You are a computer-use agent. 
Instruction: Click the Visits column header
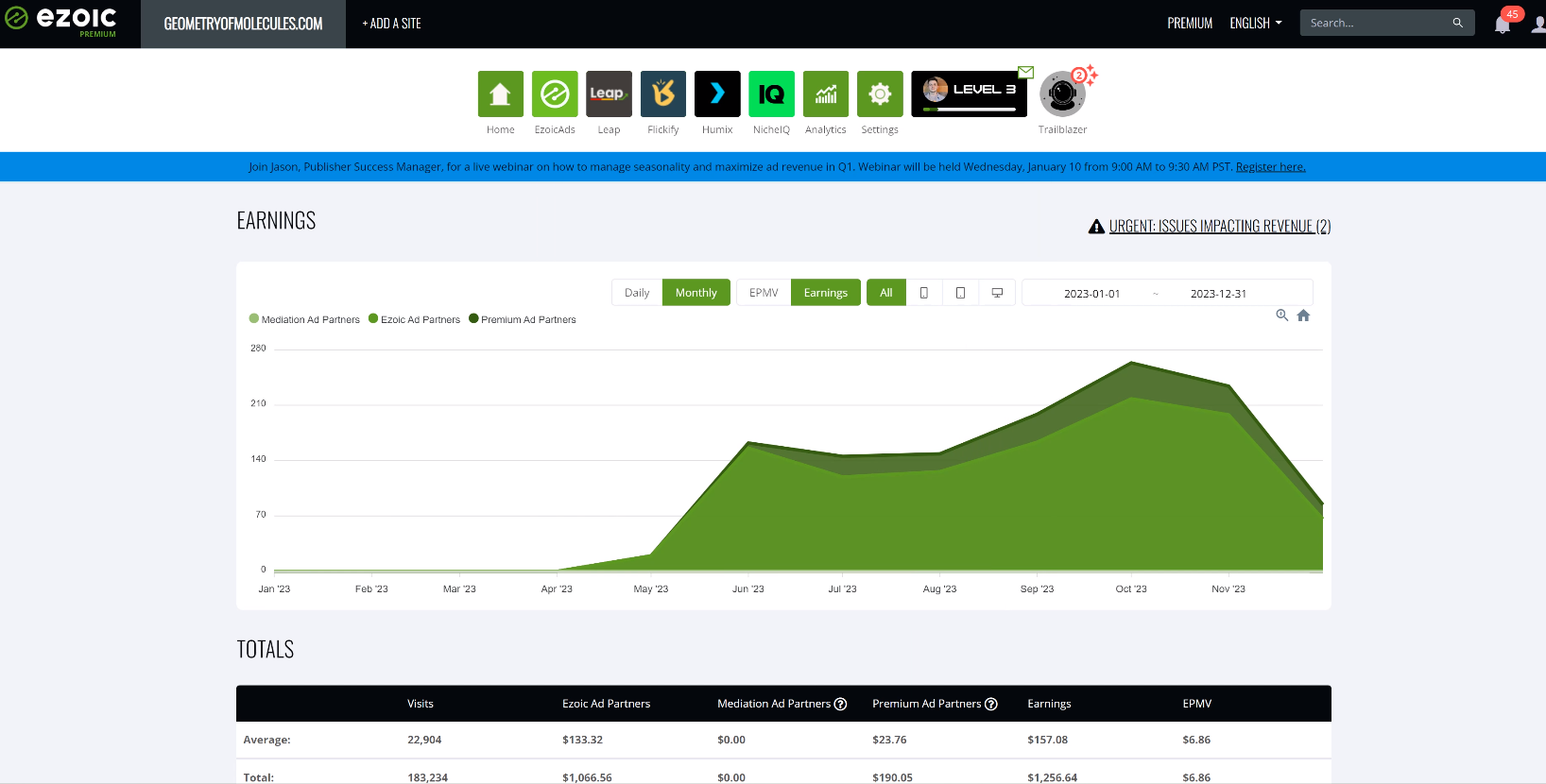[421, 704]
